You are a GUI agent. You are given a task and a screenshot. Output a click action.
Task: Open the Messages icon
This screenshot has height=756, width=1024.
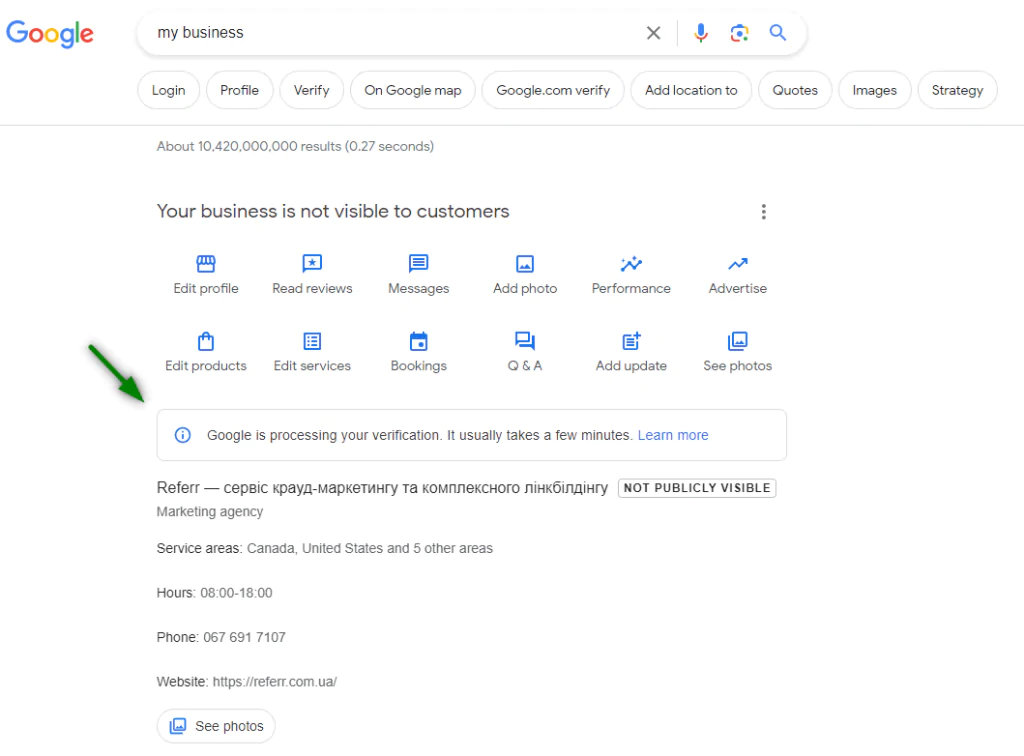click(419, 263)
